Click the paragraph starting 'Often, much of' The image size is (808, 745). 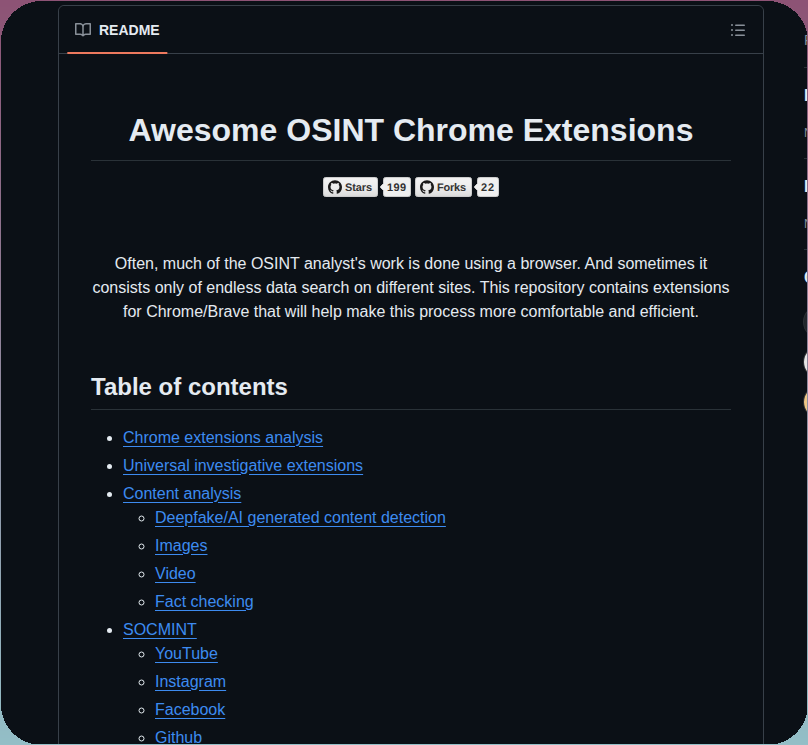tap(411, 287)
